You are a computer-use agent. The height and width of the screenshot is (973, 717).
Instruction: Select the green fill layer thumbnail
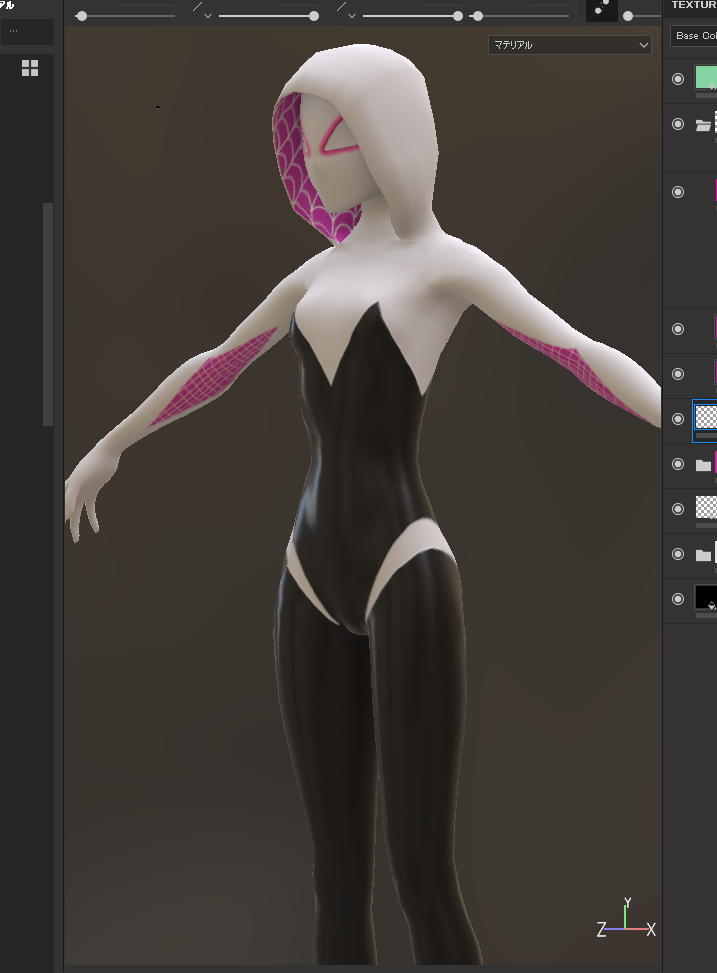click(x=706, y=78)
